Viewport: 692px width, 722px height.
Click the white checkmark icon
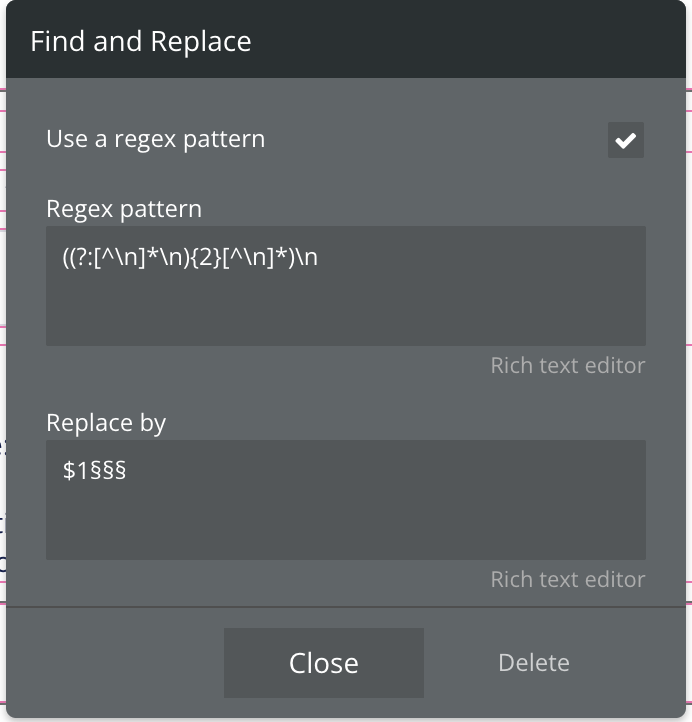tap(626, 140)
